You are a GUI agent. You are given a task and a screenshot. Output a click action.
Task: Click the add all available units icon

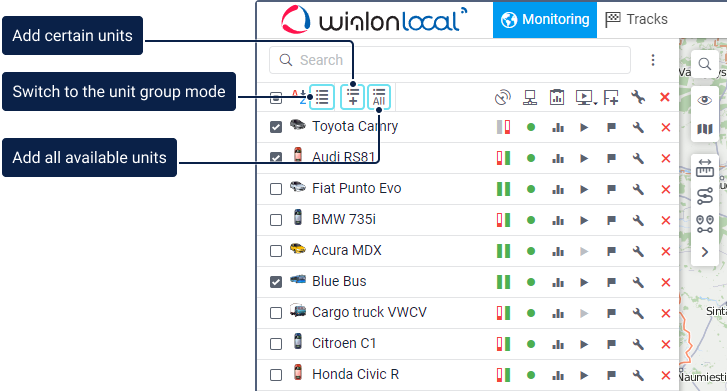[379, 97]
